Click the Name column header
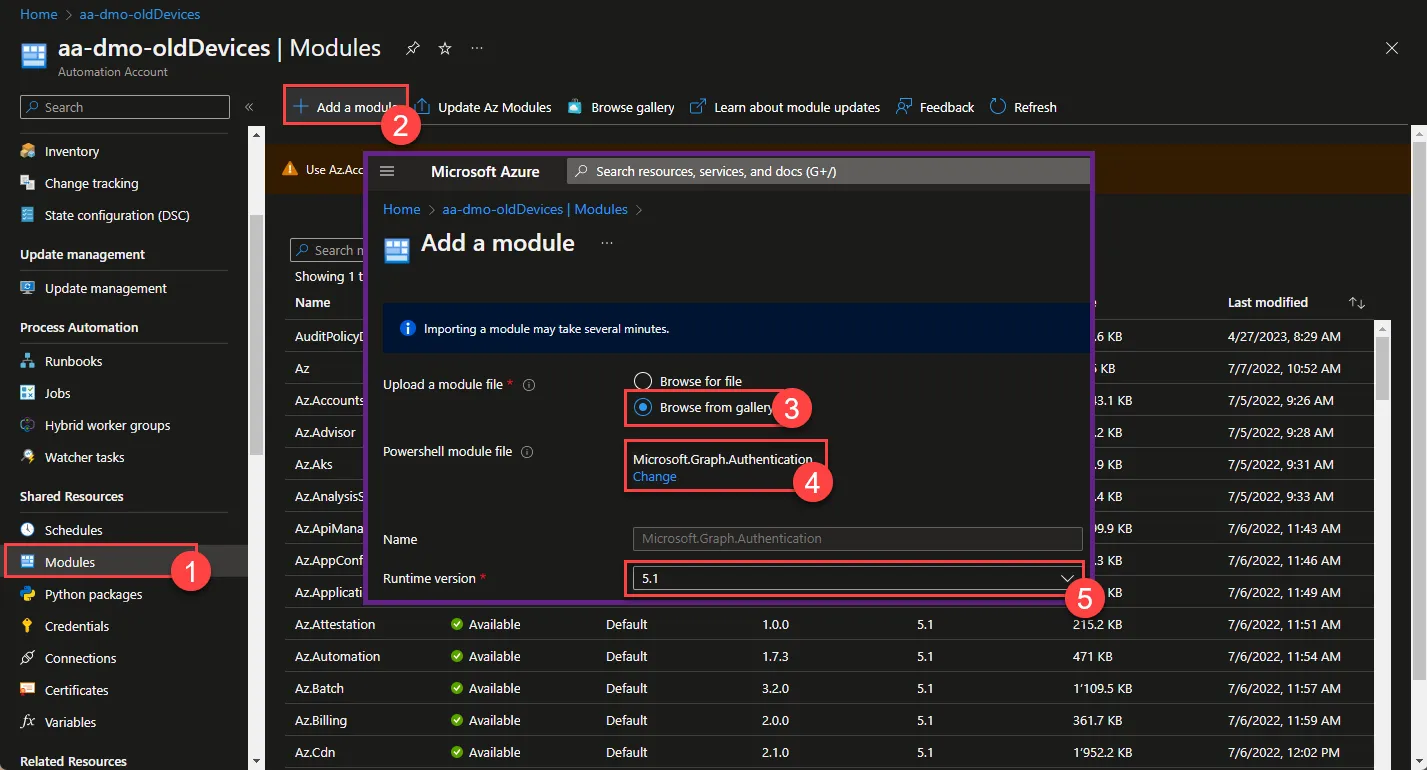The image size is (1427, 770). [312, 302]
